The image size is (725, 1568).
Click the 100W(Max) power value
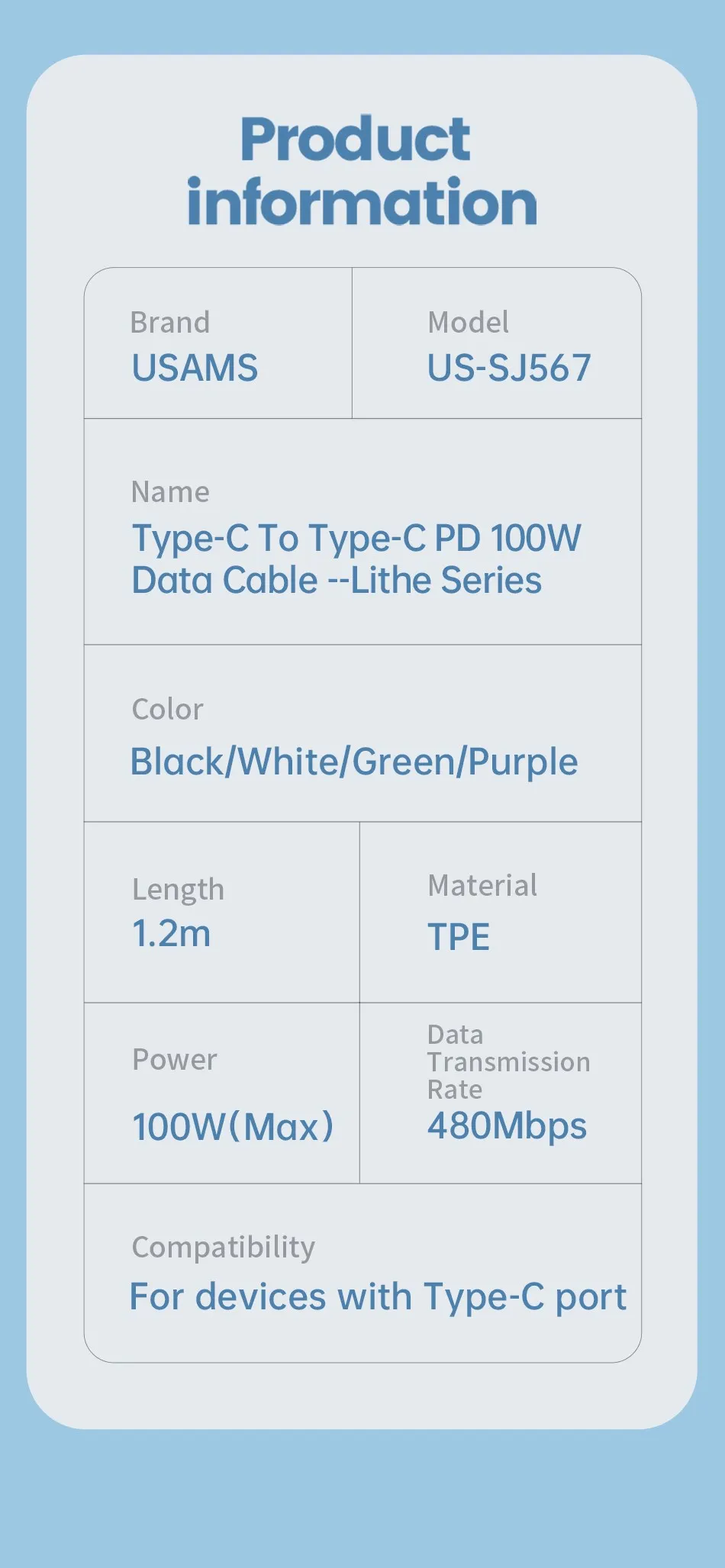point(233,1127)
